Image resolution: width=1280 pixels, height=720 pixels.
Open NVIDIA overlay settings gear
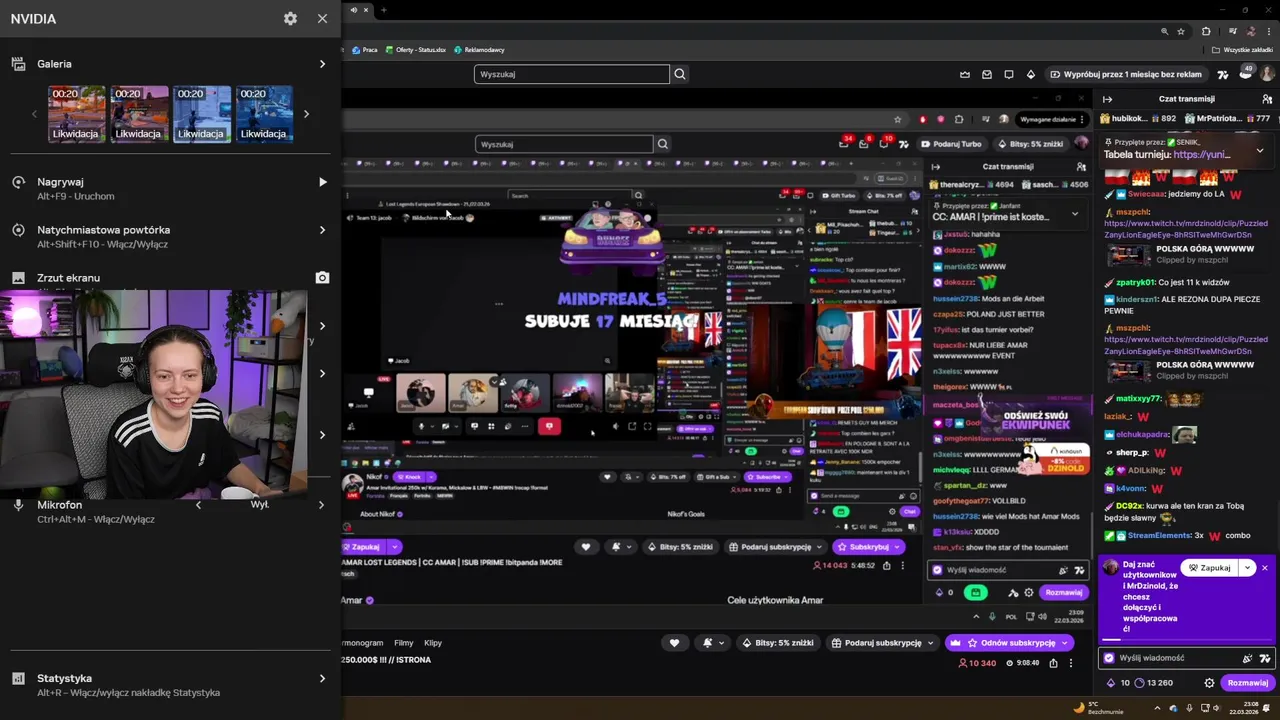pyautogui.click(x=290, y=19)
